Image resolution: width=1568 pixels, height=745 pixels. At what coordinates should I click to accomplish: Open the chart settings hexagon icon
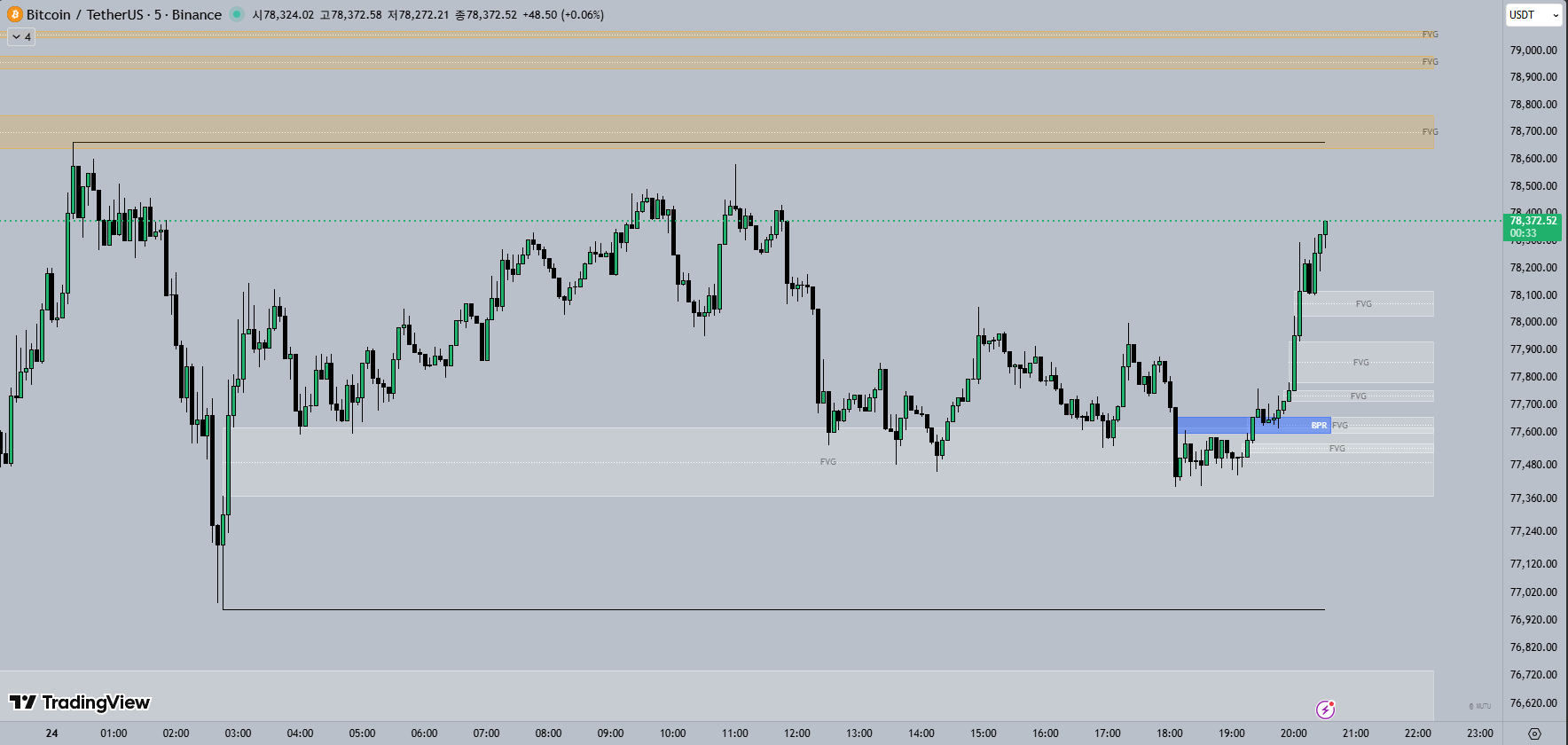1535,733
